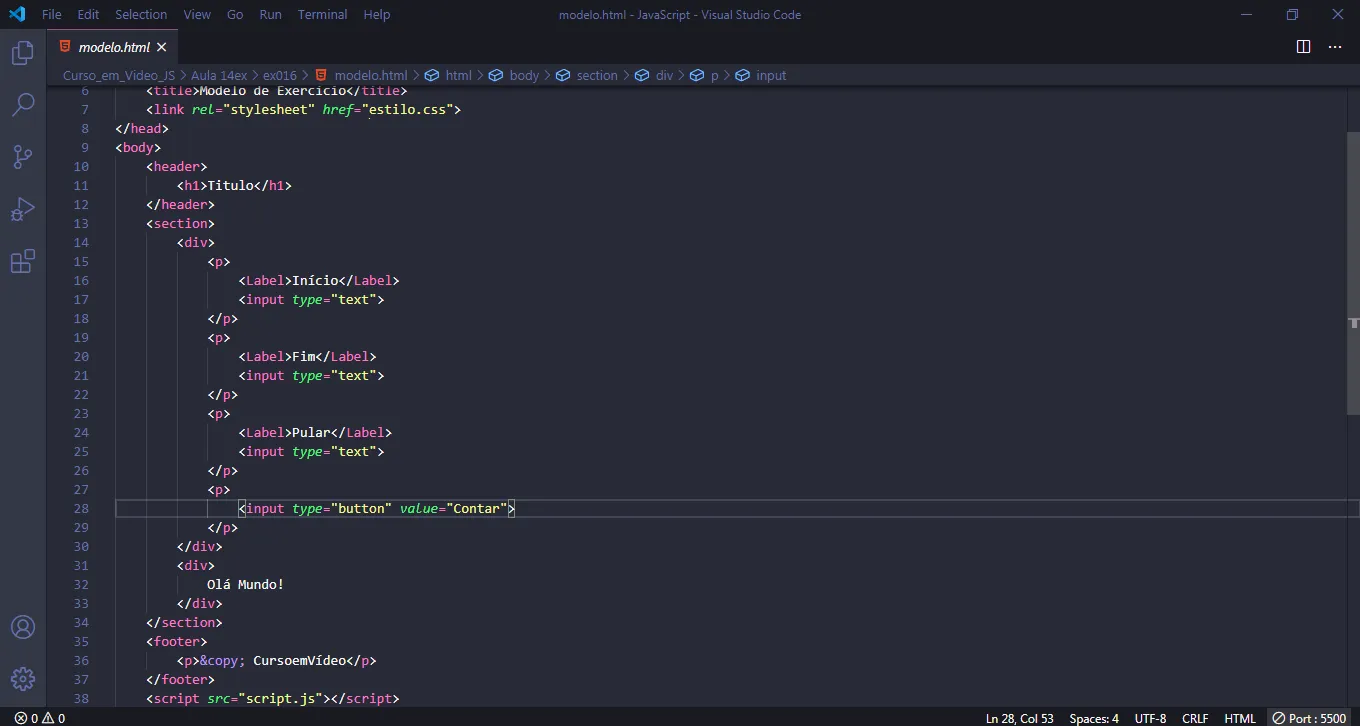Click errors and warnings status indicator
Image resolution: width=1360 pixels, height=726 pixels.
pyautogui.click(x=40, y=718)
